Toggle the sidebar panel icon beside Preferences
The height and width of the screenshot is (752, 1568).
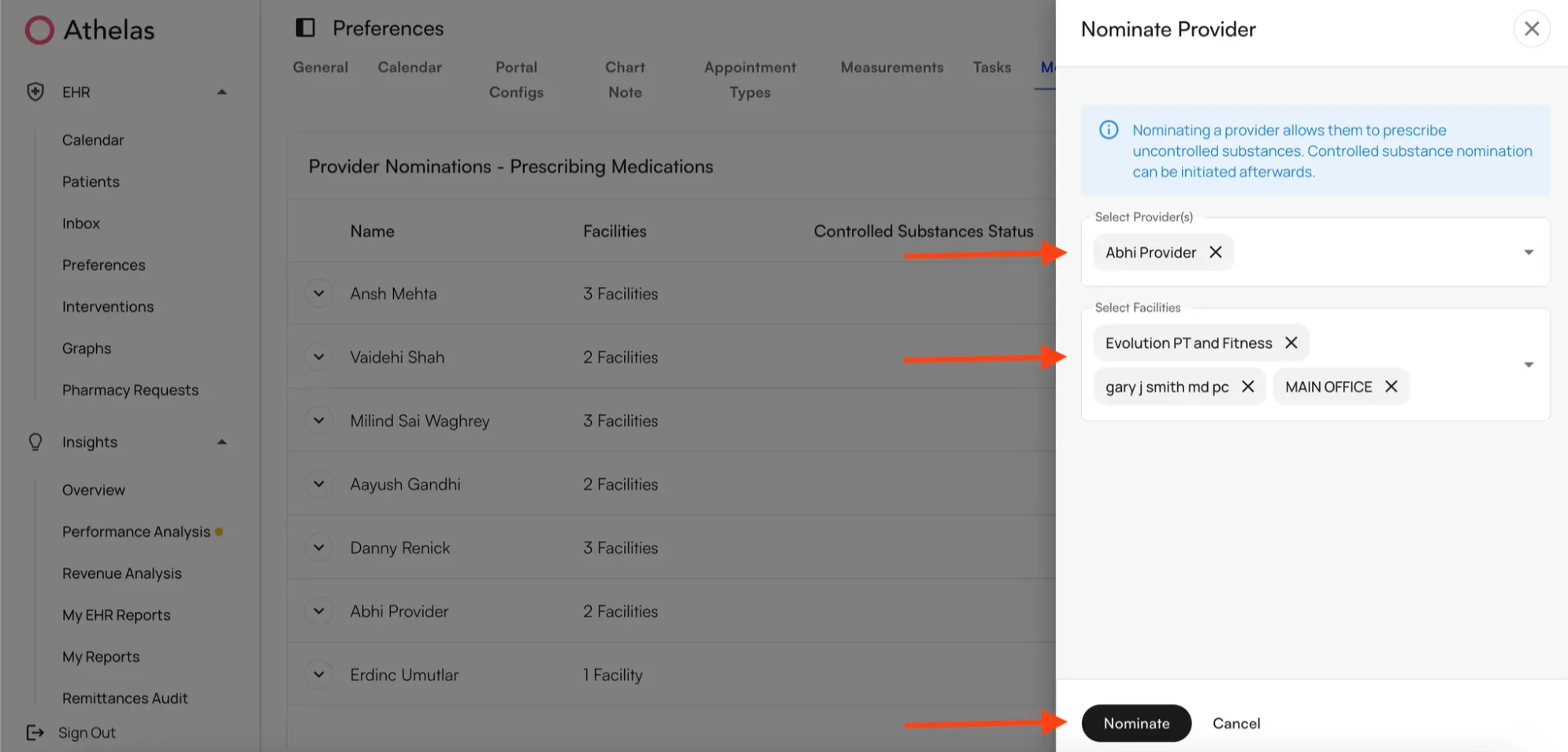click(x=305, y=28)
